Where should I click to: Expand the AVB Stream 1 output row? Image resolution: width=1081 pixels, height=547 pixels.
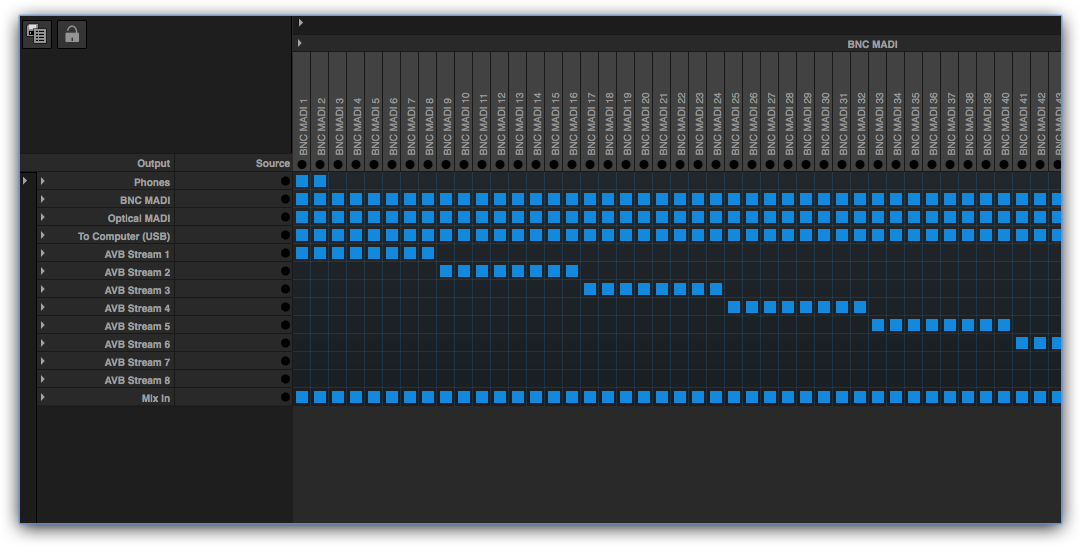pos(43,254)
